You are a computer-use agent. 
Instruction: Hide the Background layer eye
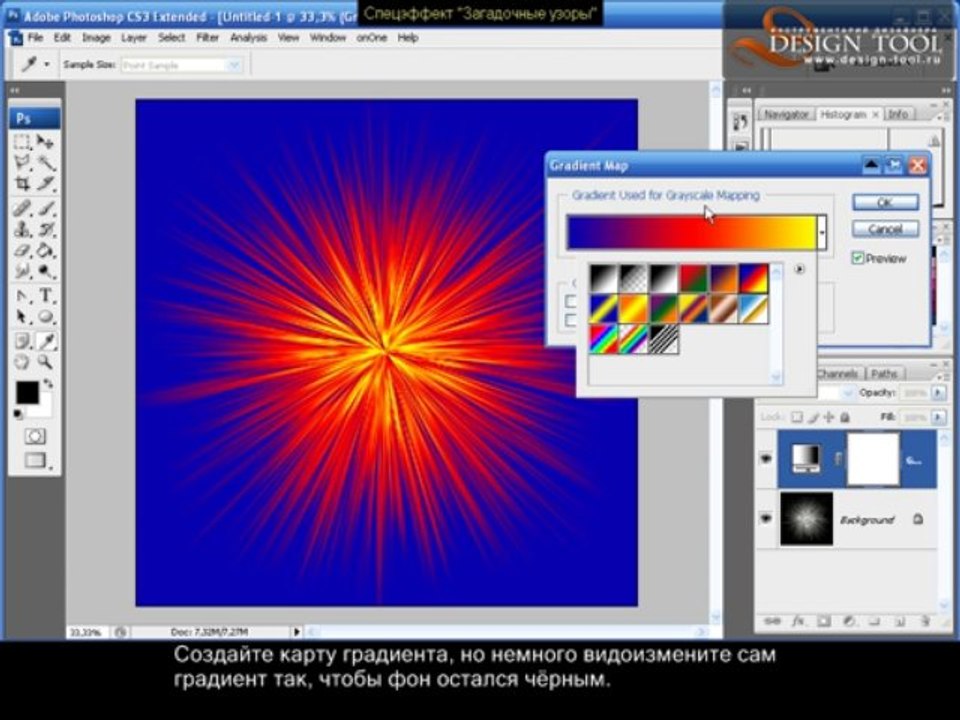click(766, 519)
